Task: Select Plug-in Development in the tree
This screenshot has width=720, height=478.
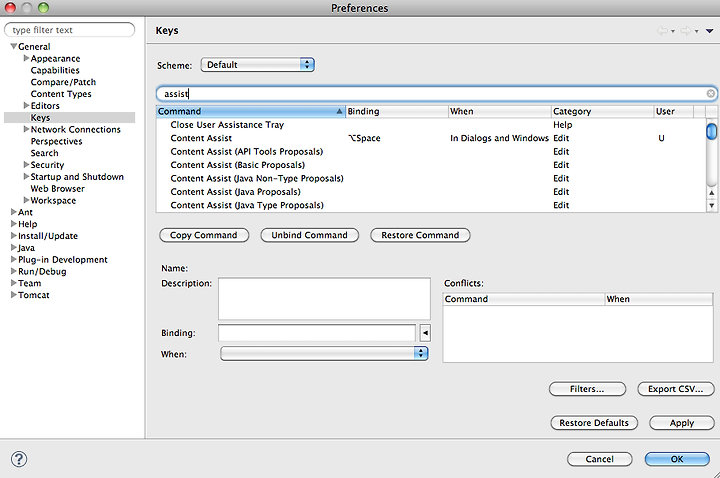Action: [63, 259]
